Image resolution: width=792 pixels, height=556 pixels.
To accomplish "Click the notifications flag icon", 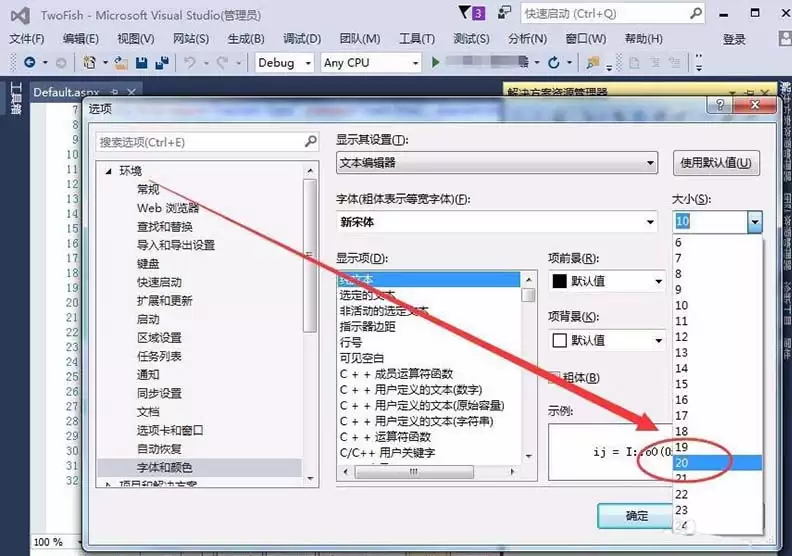I will (x=462, y=13).
